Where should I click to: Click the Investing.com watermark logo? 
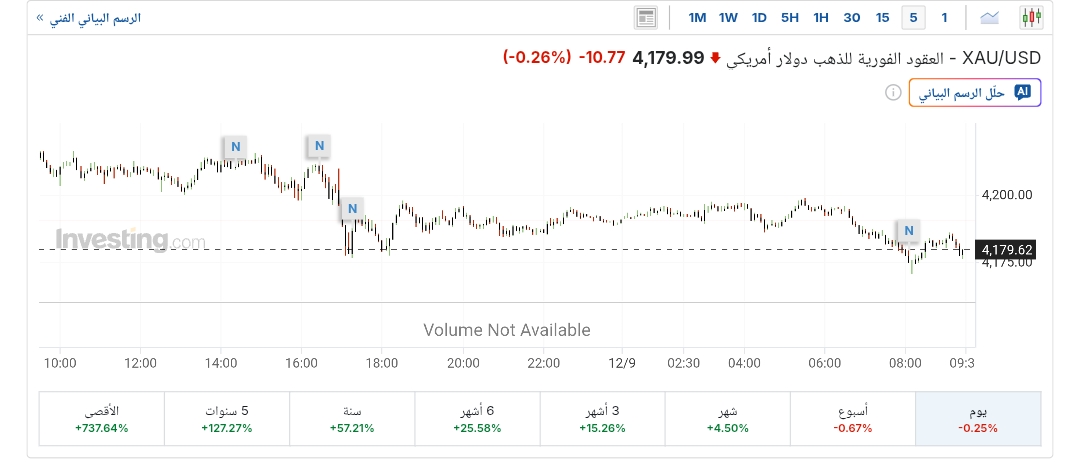131,240
